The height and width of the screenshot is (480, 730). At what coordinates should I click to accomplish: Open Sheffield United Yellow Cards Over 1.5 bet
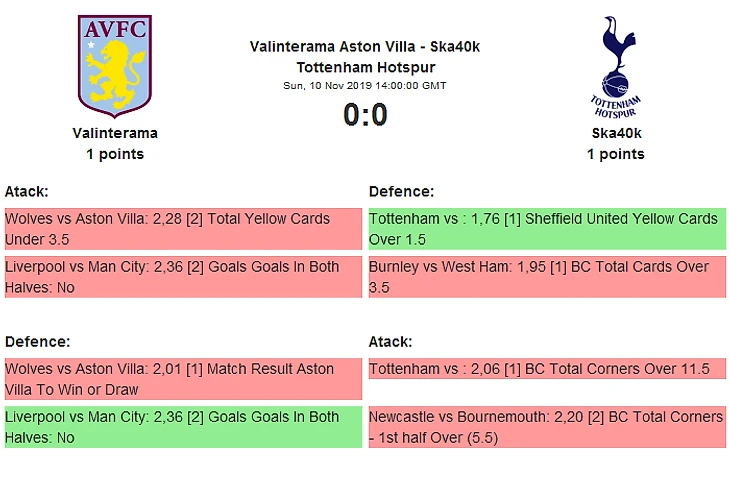pyautogui.click(x=547, y=229)
